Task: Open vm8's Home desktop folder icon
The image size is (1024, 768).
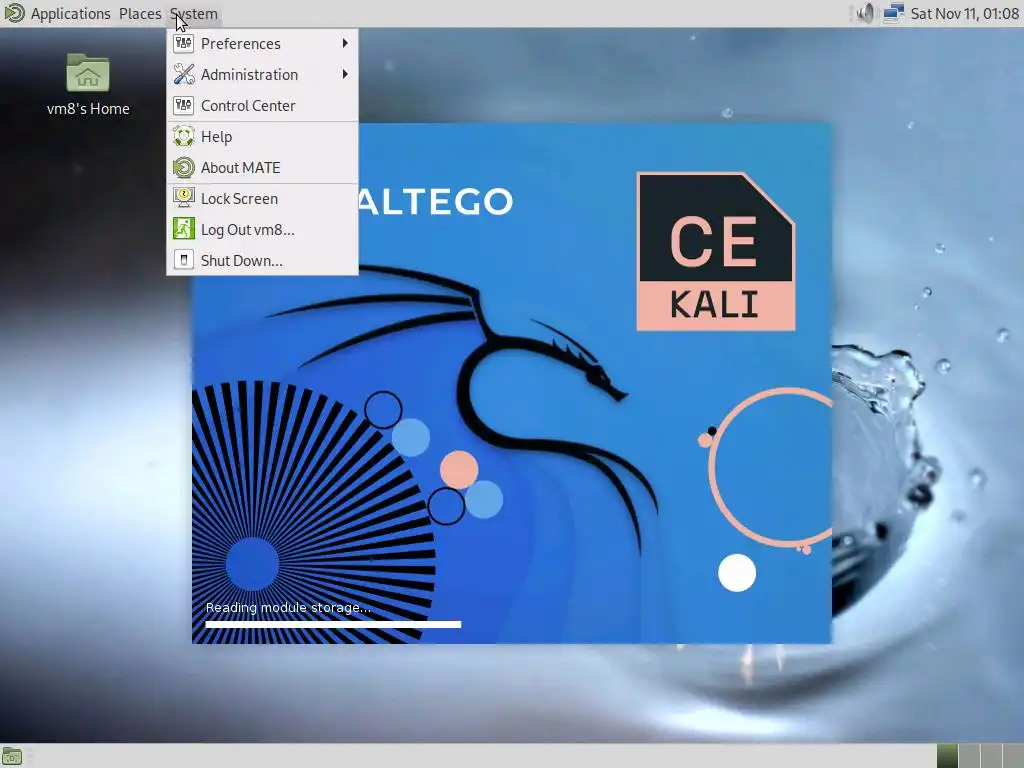Action: point(88,72)
